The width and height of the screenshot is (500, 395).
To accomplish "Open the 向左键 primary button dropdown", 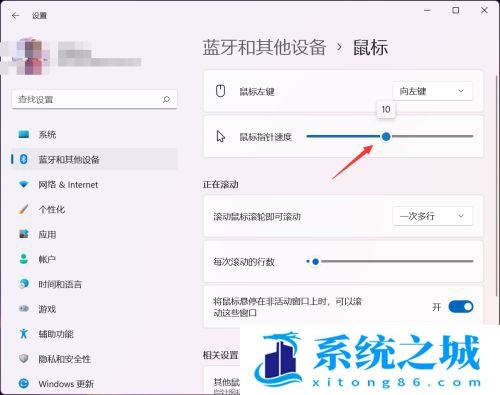I will (x=432, y=91).
